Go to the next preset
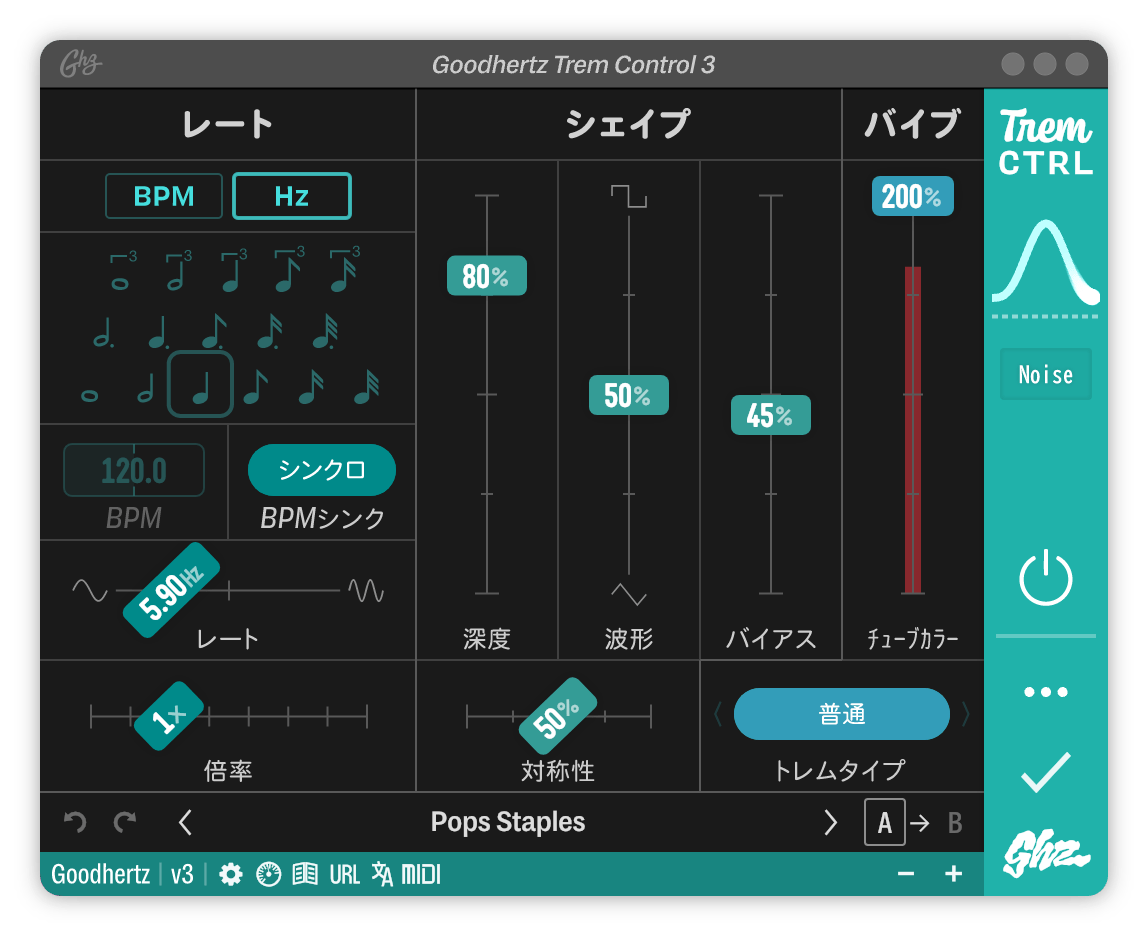 830,822
